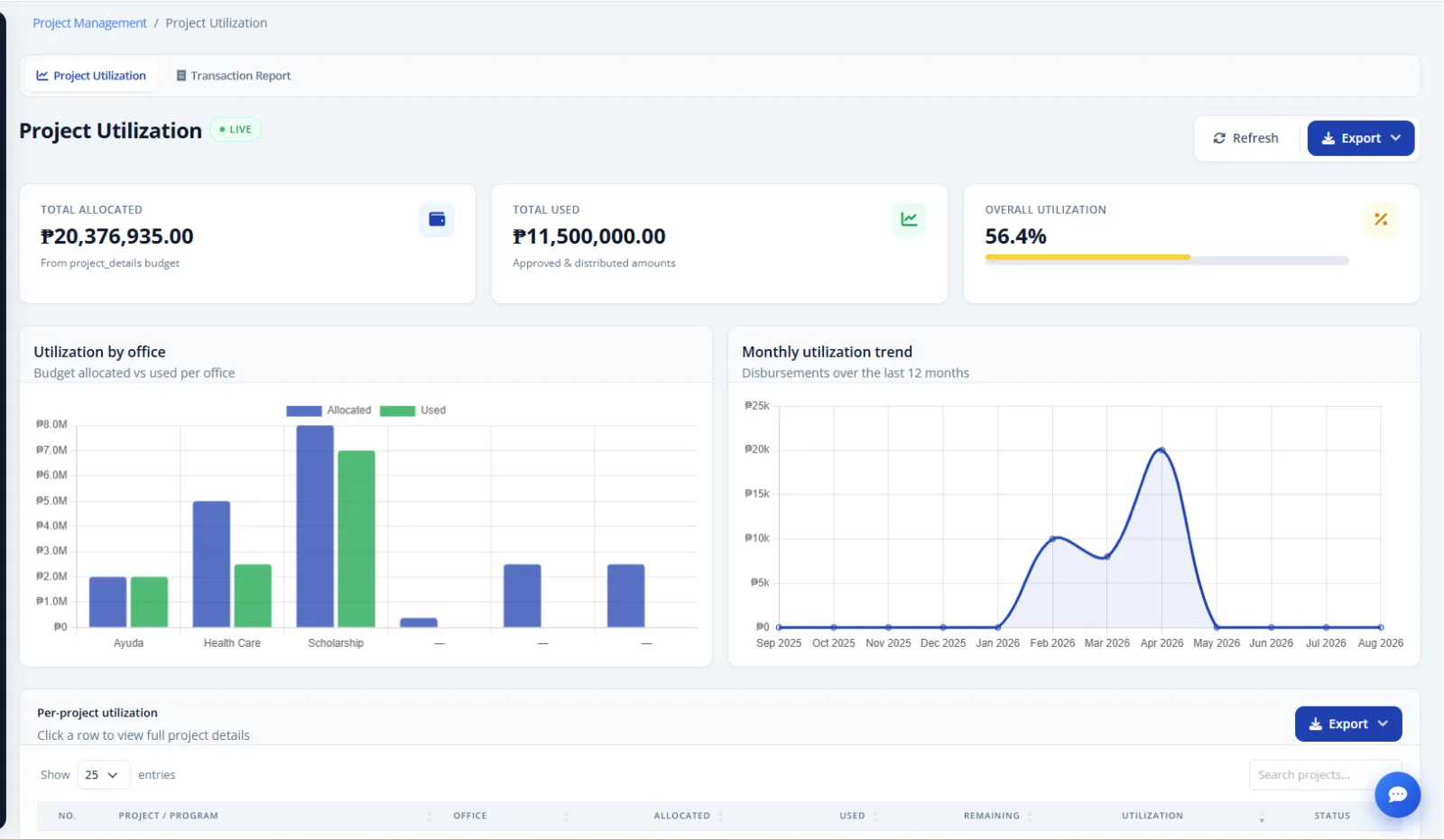The width and height of the screenshot is (1444, 840).
Task: Select the Project Utilization tab
Action: [x=91, y=76]
